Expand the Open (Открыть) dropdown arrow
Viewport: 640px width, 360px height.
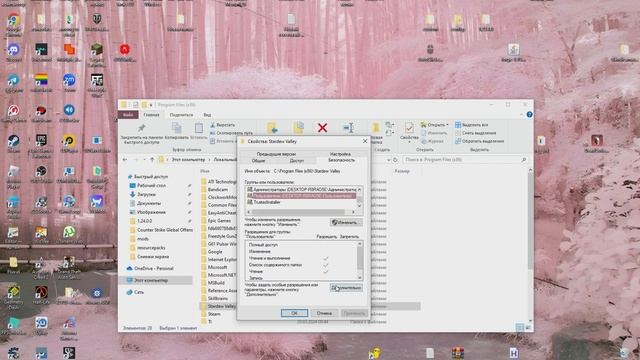pos(447,124)
